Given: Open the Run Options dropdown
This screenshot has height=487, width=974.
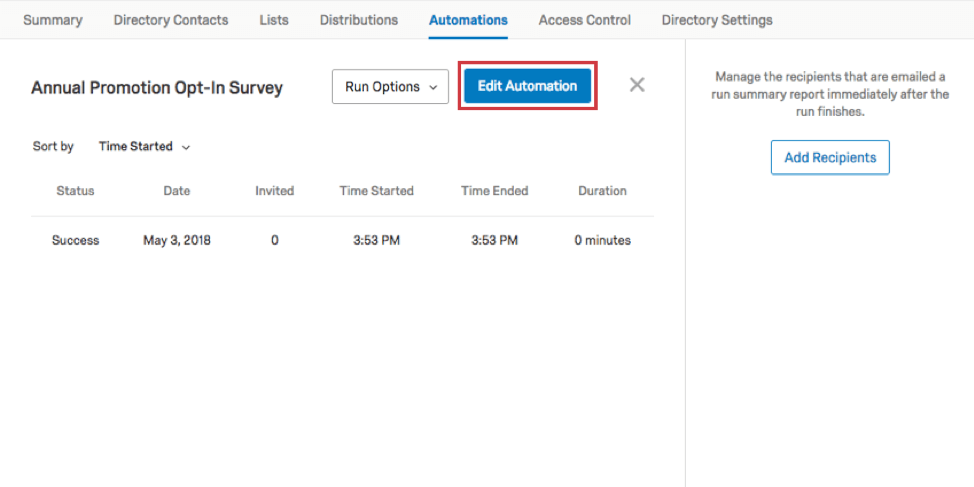Looking at the screenshot, I should [x=390, y=86].
